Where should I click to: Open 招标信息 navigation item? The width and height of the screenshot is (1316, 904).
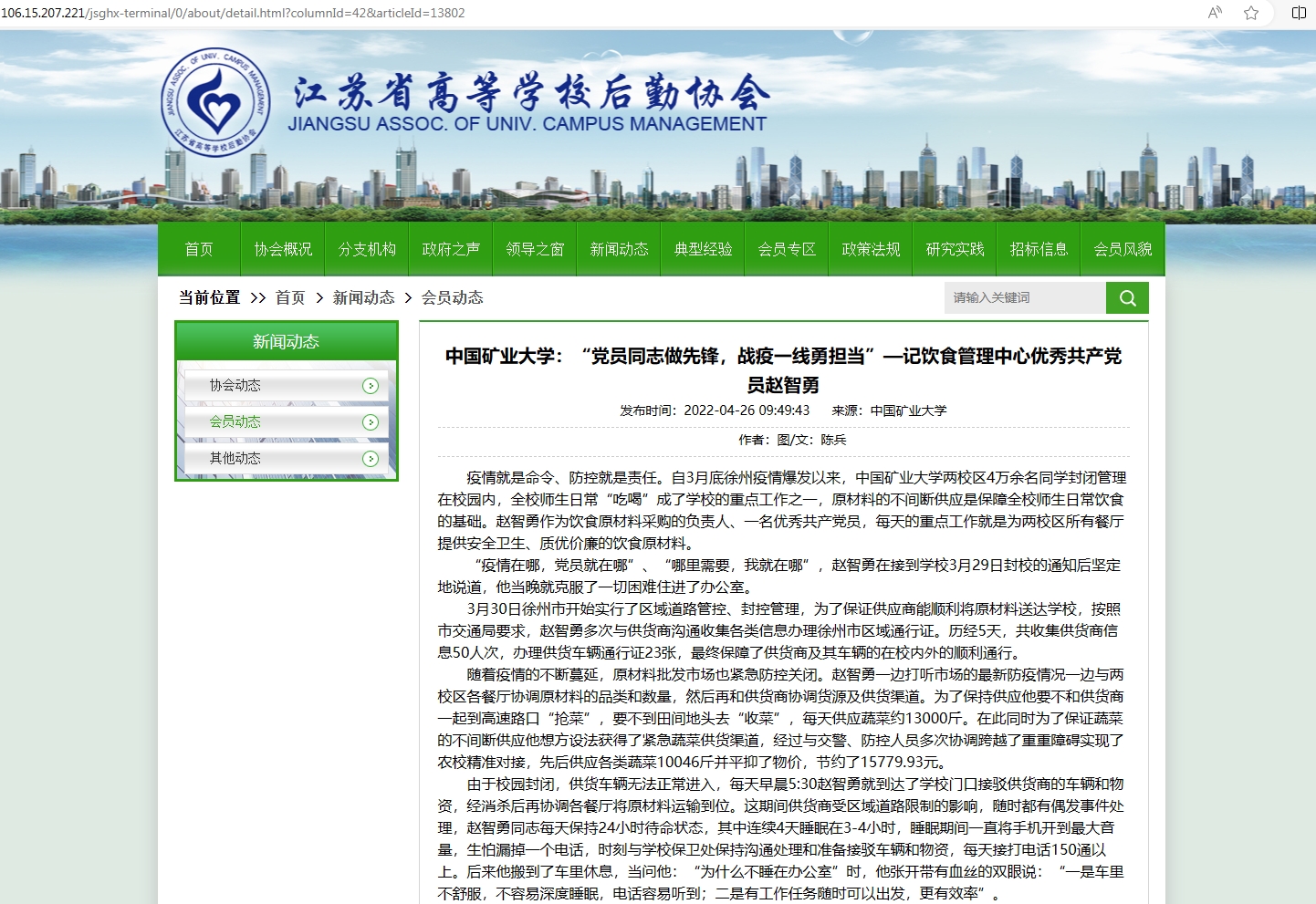[1039, 249]
